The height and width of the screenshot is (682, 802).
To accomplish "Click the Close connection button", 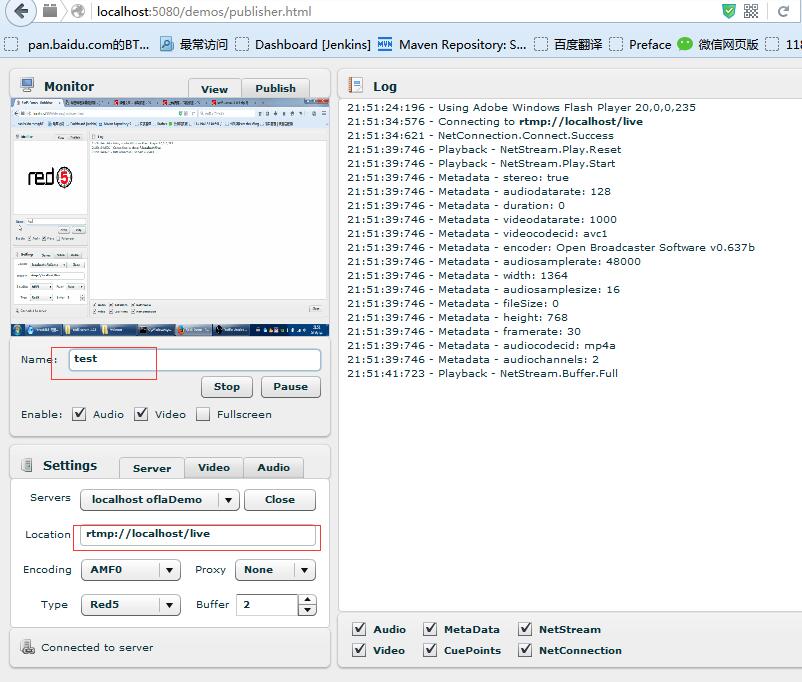I will click(280, 499).
